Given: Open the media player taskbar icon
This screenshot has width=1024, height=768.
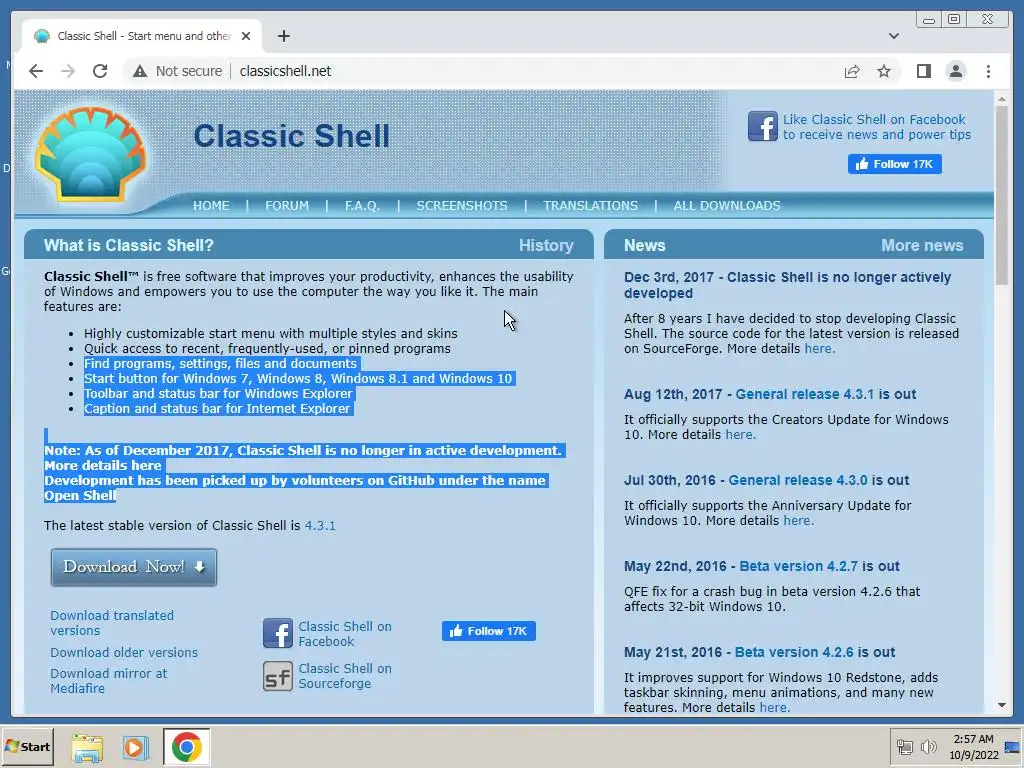Looking at the screenshot, I should pyautogui.click(x=136, y=747).
